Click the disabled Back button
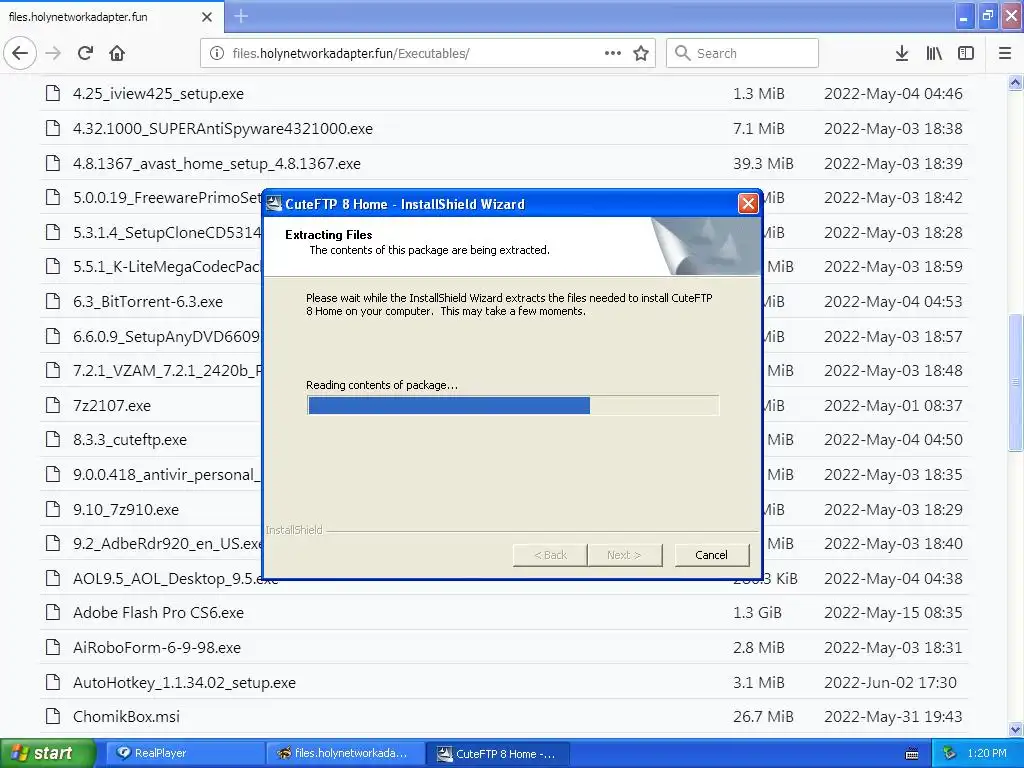The image size is (1024, 768). 551,555
